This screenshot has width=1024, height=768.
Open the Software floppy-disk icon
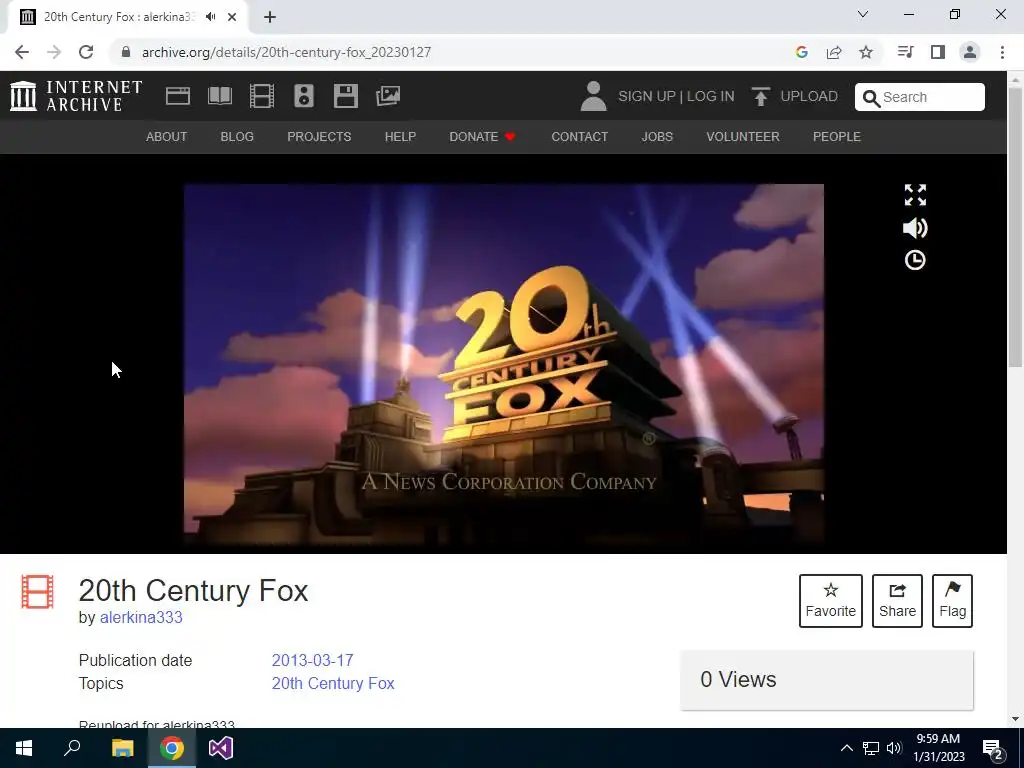(345, 96)
